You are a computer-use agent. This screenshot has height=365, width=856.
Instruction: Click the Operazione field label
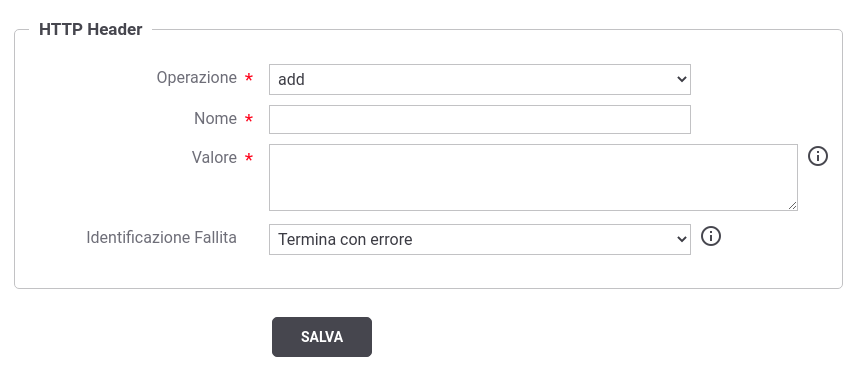(197, 78)
